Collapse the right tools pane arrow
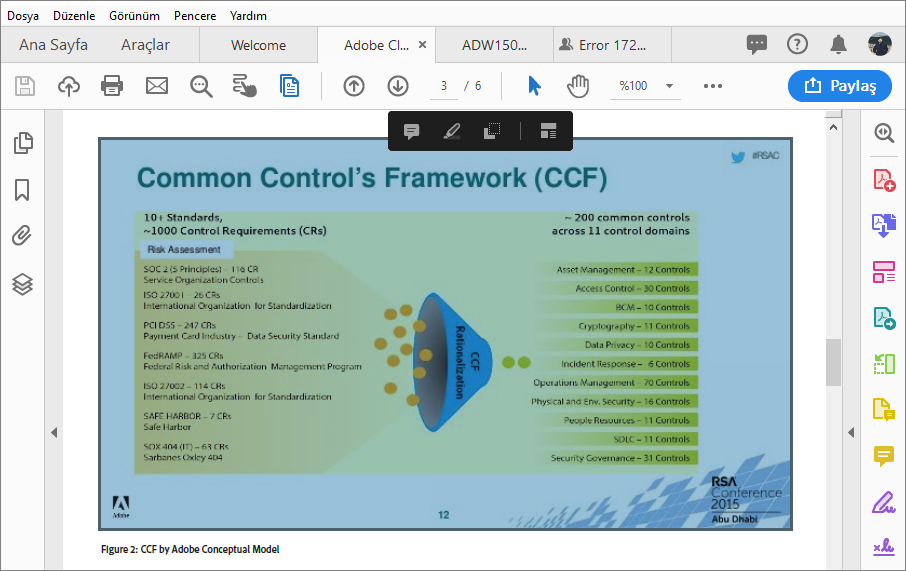 click(x=851, y=432)
